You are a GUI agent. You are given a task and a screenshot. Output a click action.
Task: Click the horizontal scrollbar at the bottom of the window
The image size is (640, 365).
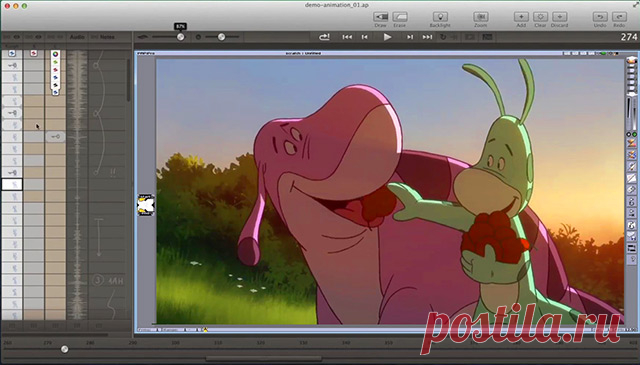pos(264,359)
